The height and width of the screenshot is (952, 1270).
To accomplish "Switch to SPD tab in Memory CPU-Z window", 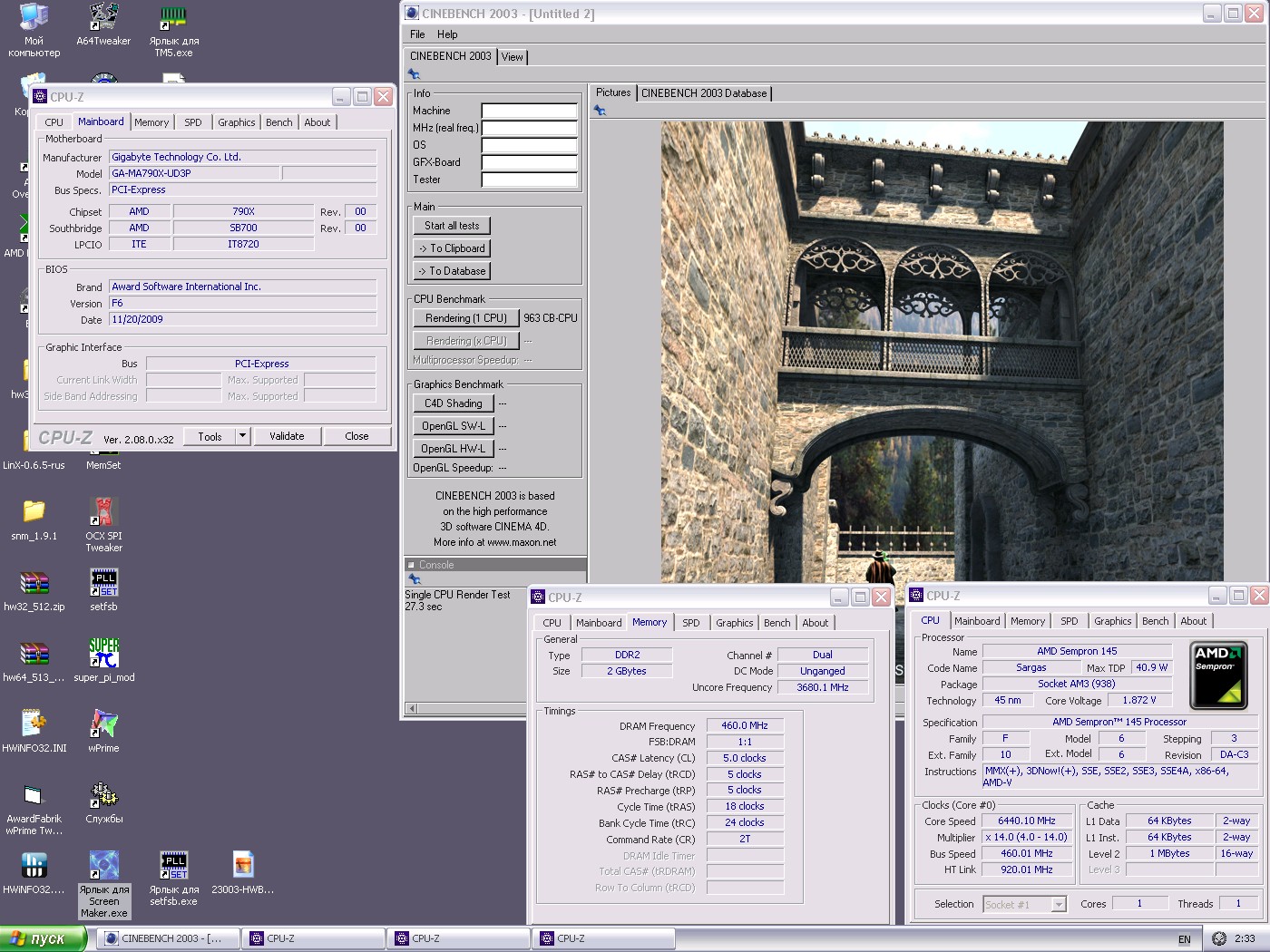I will click(x=691, y=623).
